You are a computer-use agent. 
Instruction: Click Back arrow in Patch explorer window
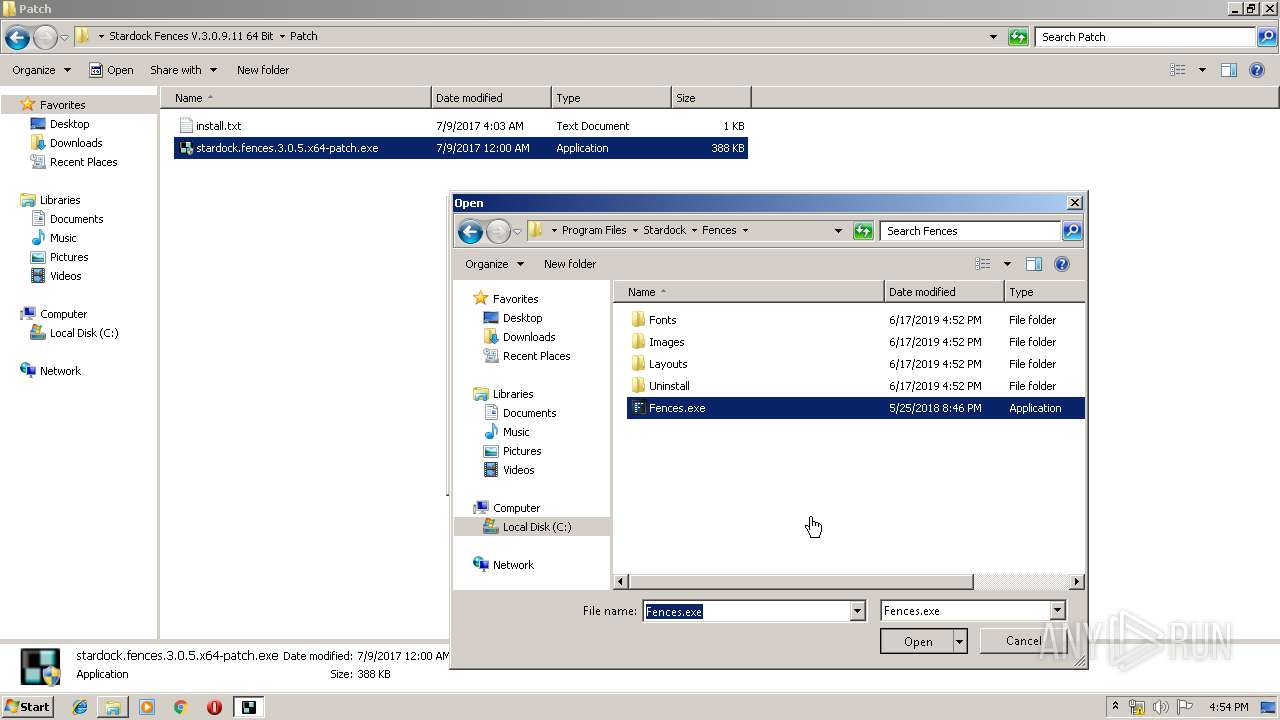[17, 38]
